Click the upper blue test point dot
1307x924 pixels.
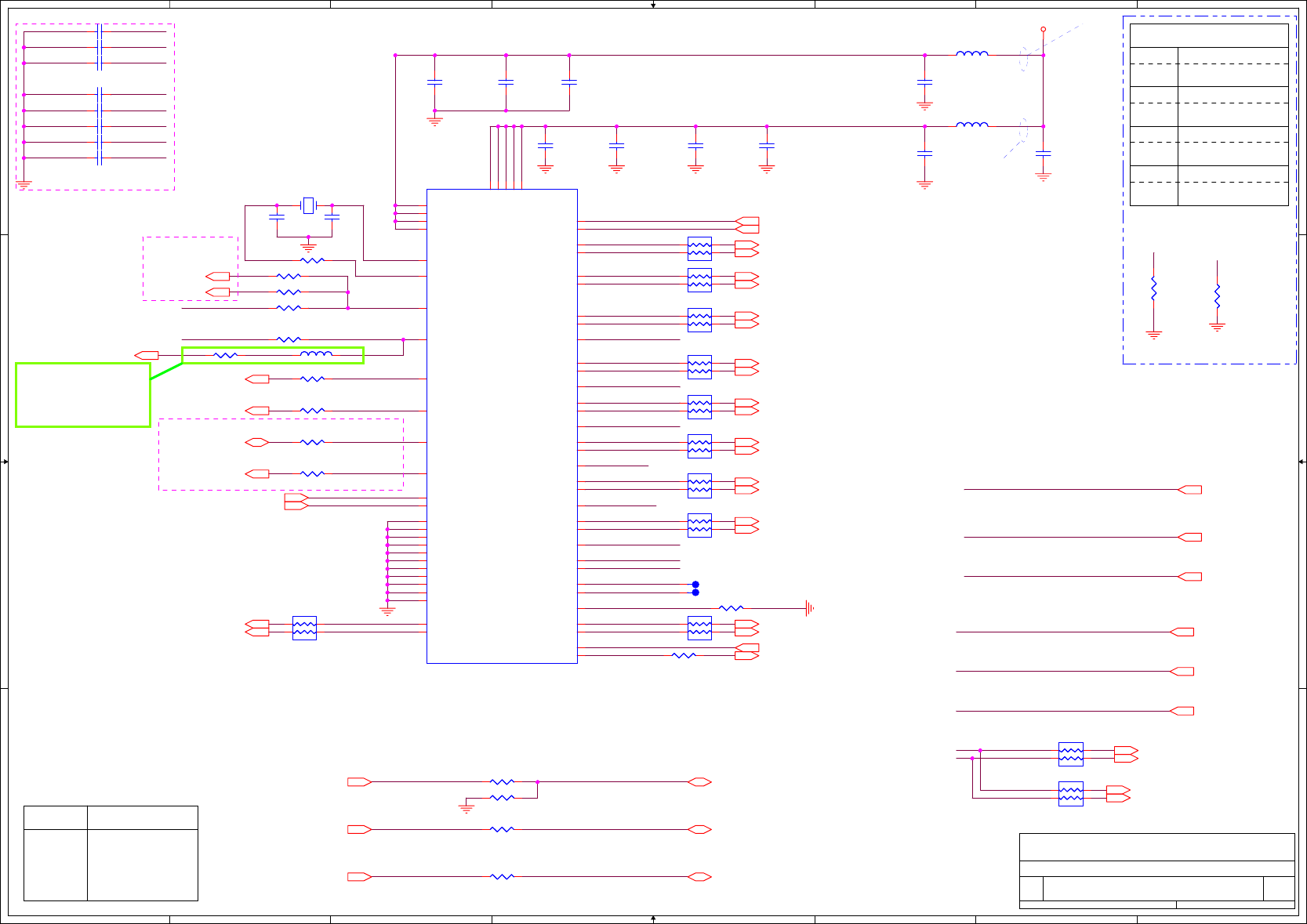(x=695, y=585)
